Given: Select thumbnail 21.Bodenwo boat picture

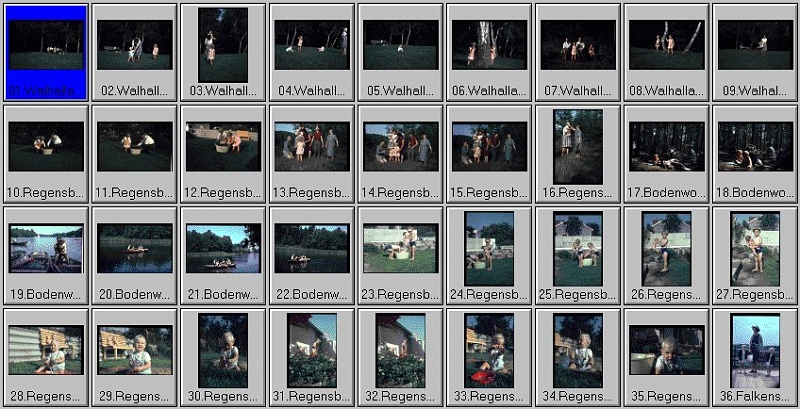Looking at the screenshot, I should (x=223, y=248).
